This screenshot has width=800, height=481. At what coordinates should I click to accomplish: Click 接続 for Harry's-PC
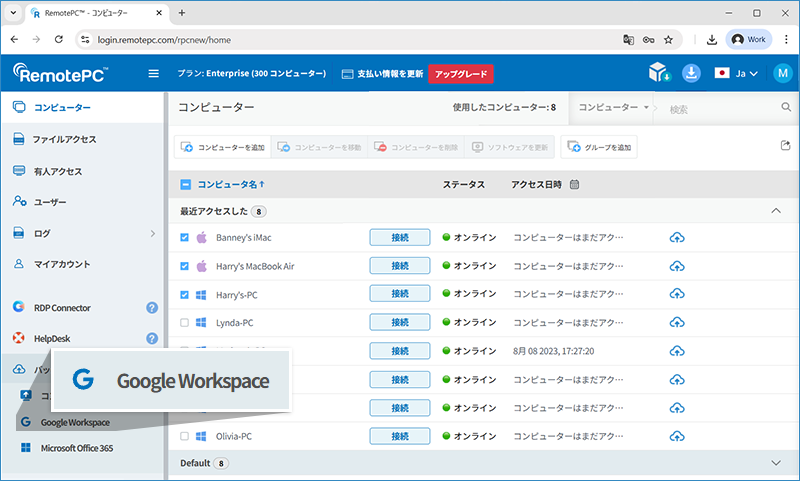(x=400, y=294)
